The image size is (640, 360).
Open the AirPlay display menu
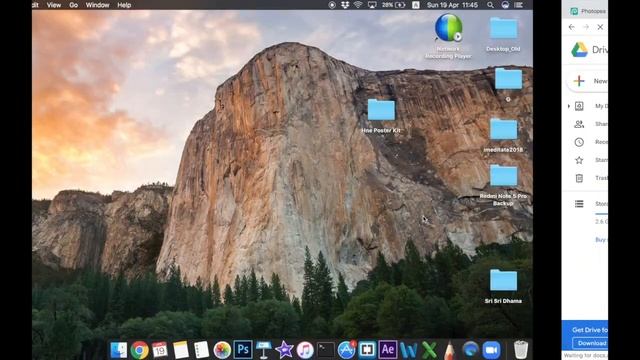pos(372,5)
